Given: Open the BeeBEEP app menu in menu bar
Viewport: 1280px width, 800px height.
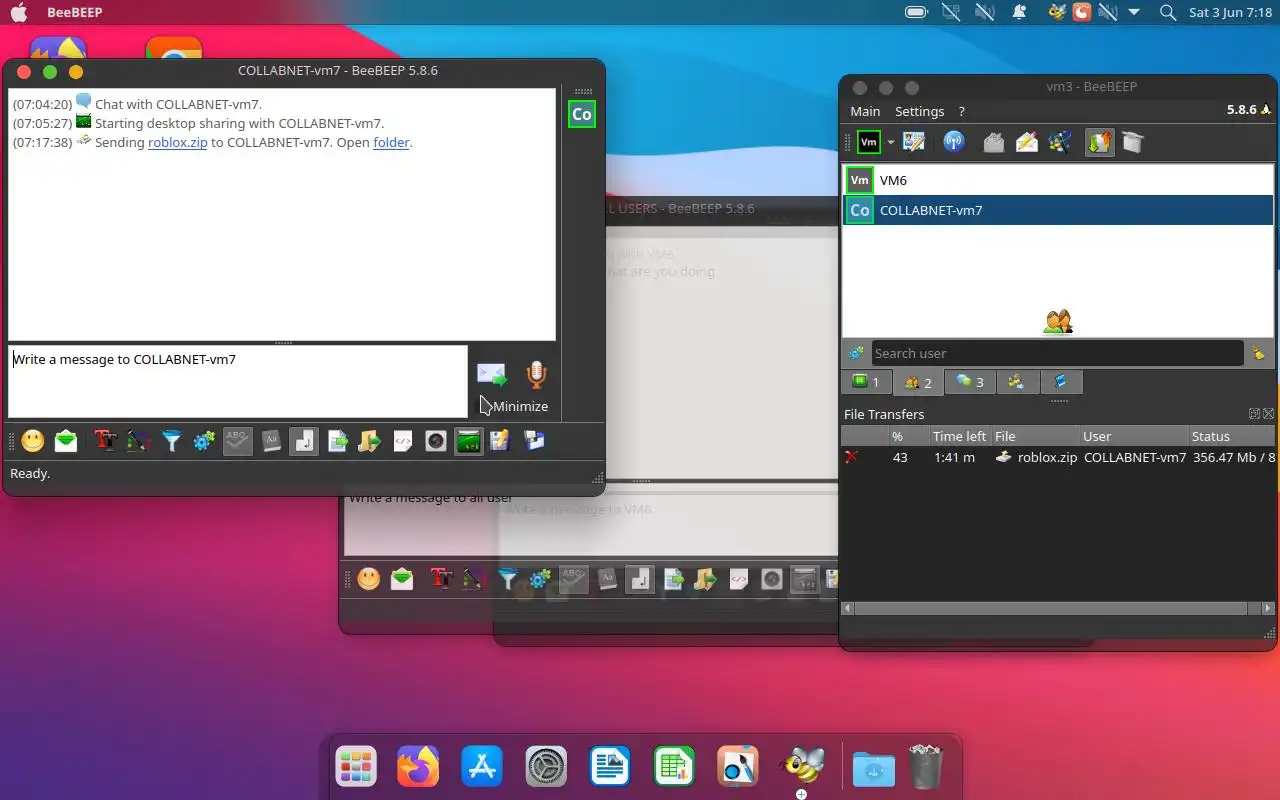Looking at the screenshot, I should (x=74, y=12).
